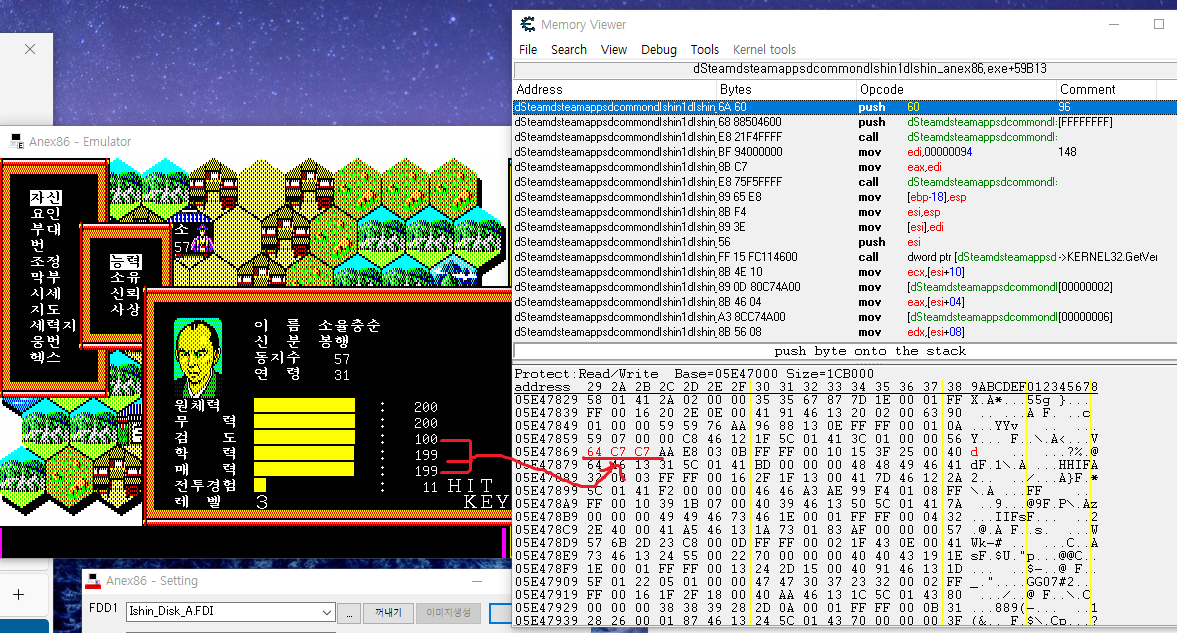
Task: Click the hex dump row at address 05E47909
Action: pyautogui.click(x=806, y=582)
